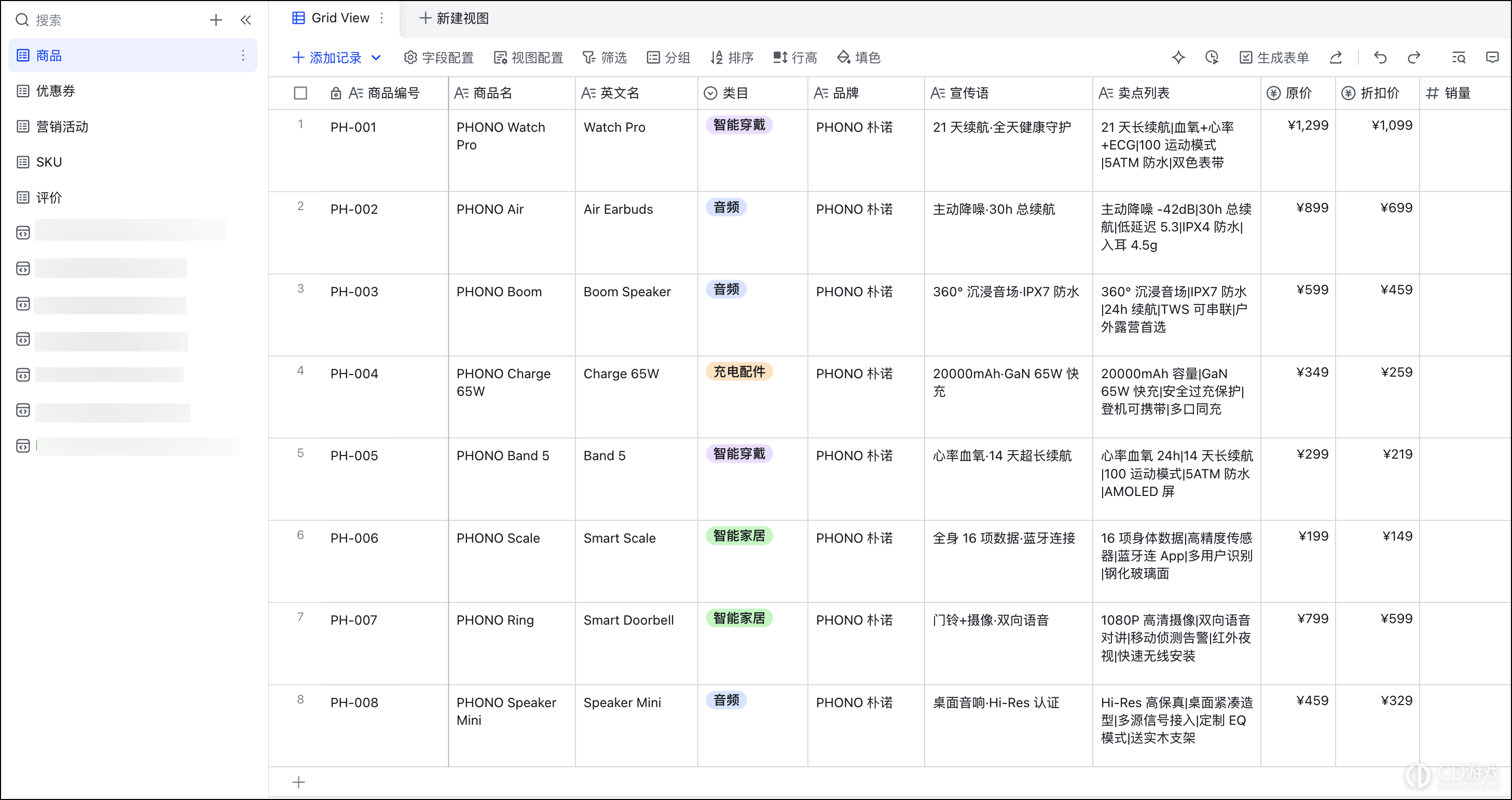The image size is (1512, 800).
Task: Click the 商品名 column header
Action: tap(513, 93)
